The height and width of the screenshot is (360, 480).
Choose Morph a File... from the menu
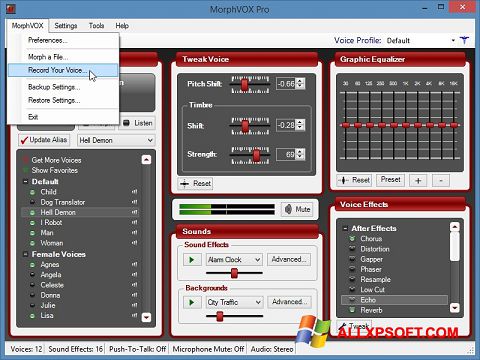[63, 57]
